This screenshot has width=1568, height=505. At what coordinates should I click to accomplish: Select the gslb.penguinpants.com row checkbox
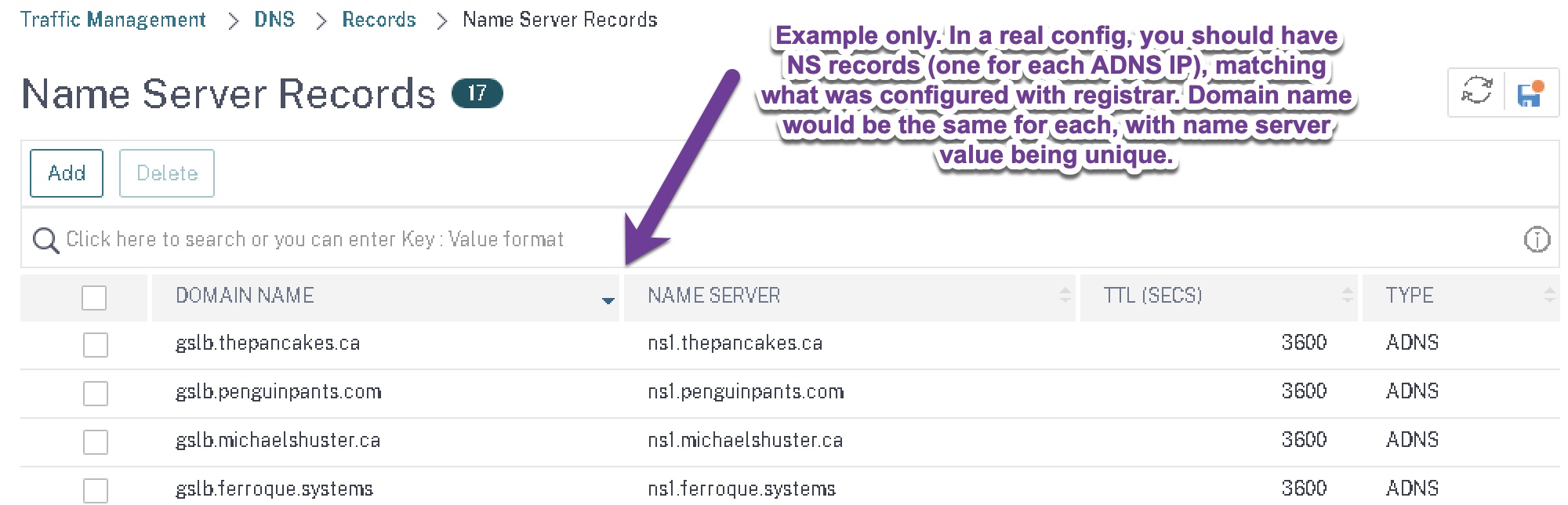[96, 394]
